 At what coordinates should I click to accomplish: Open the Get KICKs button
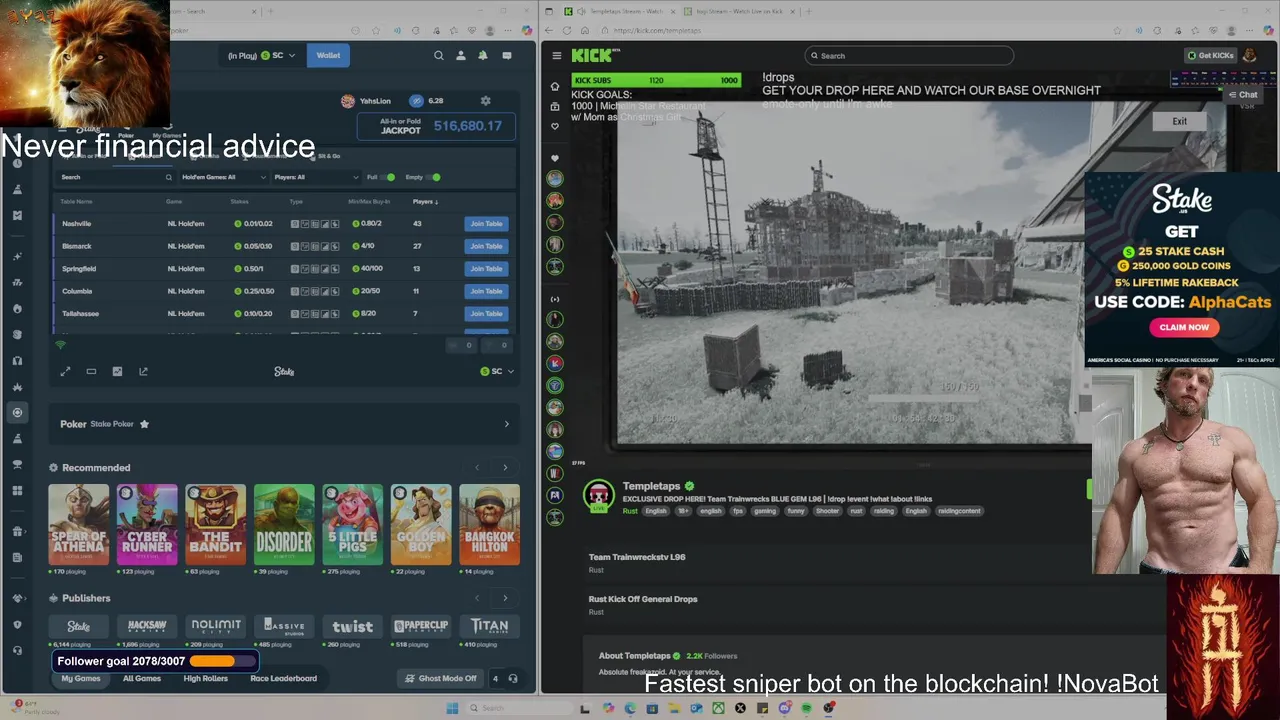coord(1211,56)
